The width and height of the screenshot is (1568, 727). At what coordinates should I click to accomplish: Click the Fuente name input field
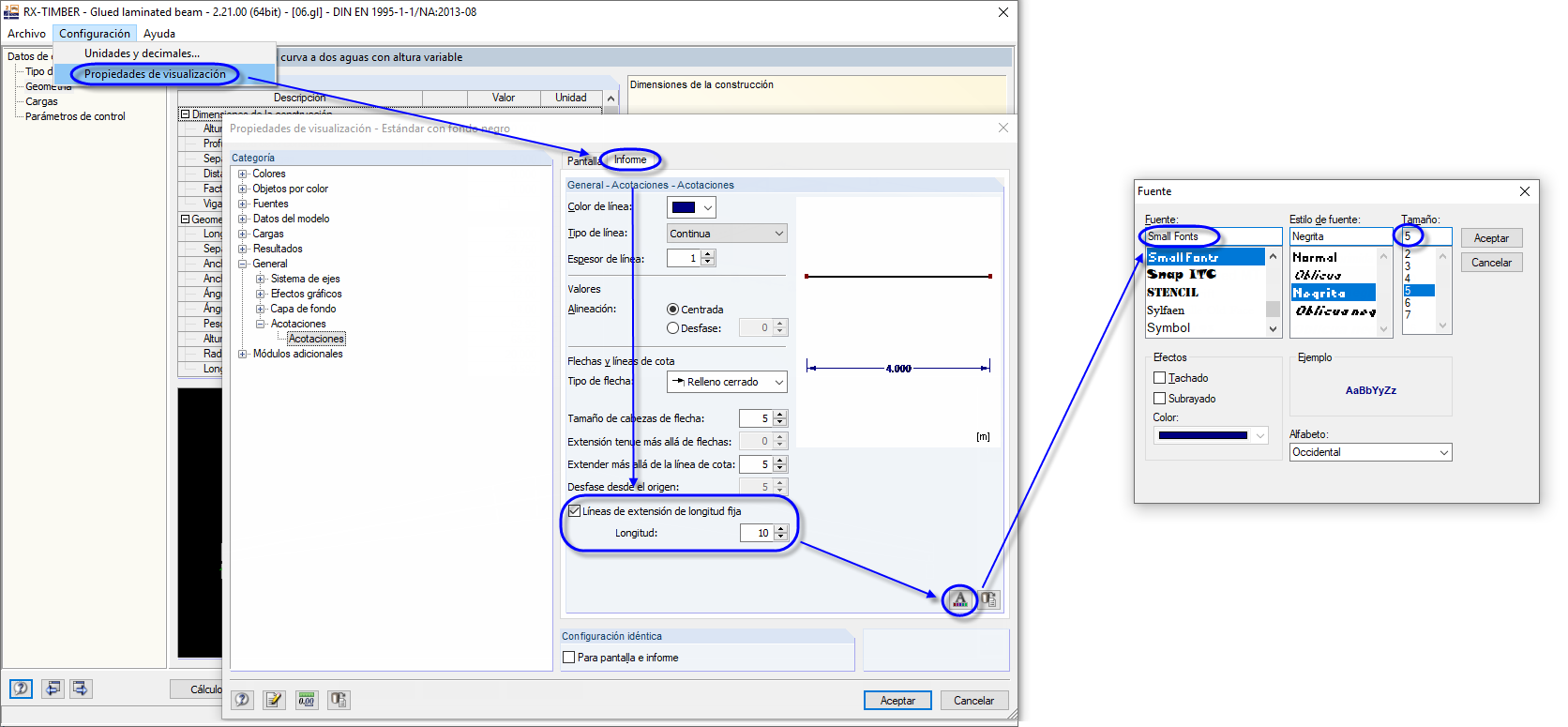[1214, 236]
